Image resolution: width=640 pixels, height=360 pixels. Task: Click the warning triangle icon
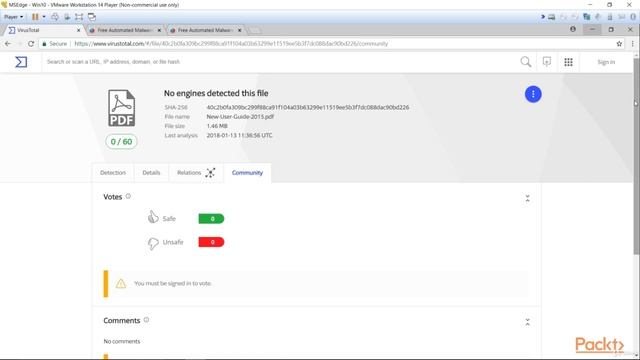point(121,283)
